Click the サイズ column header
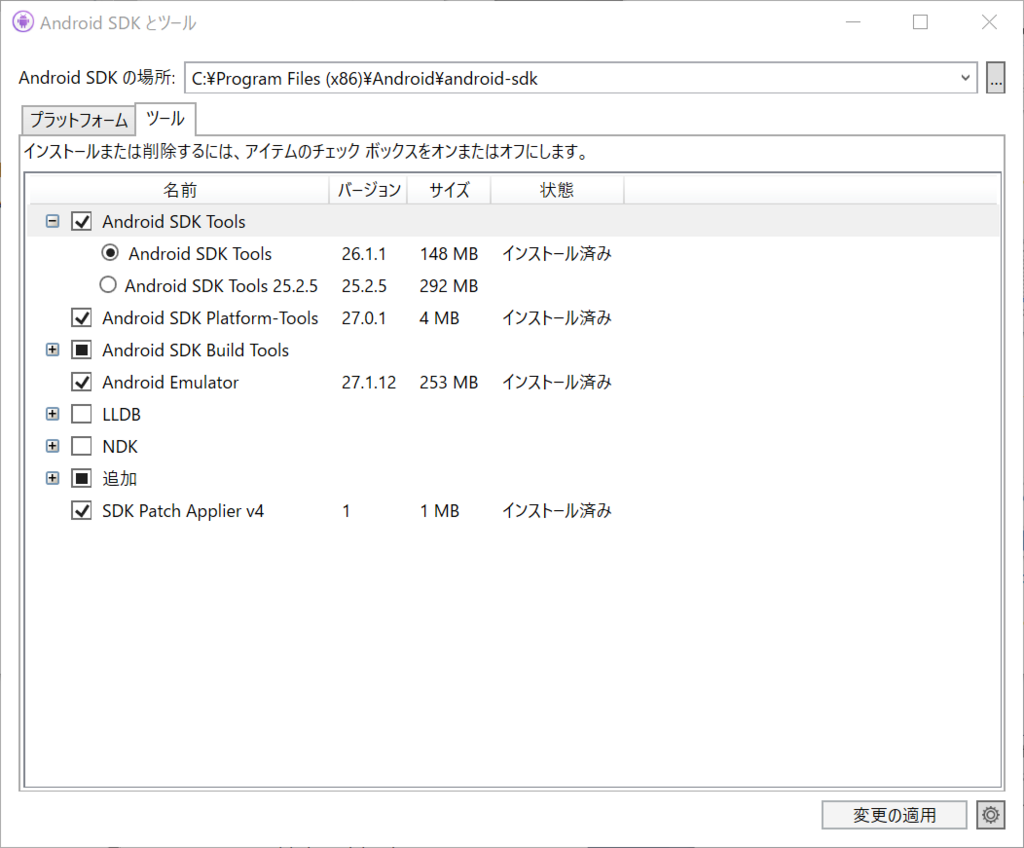 click(449, 190)
